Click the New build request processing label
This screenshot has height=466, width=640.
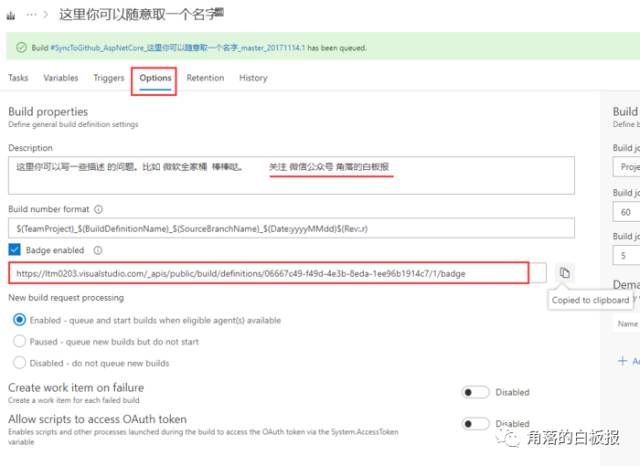click(66, 298)
